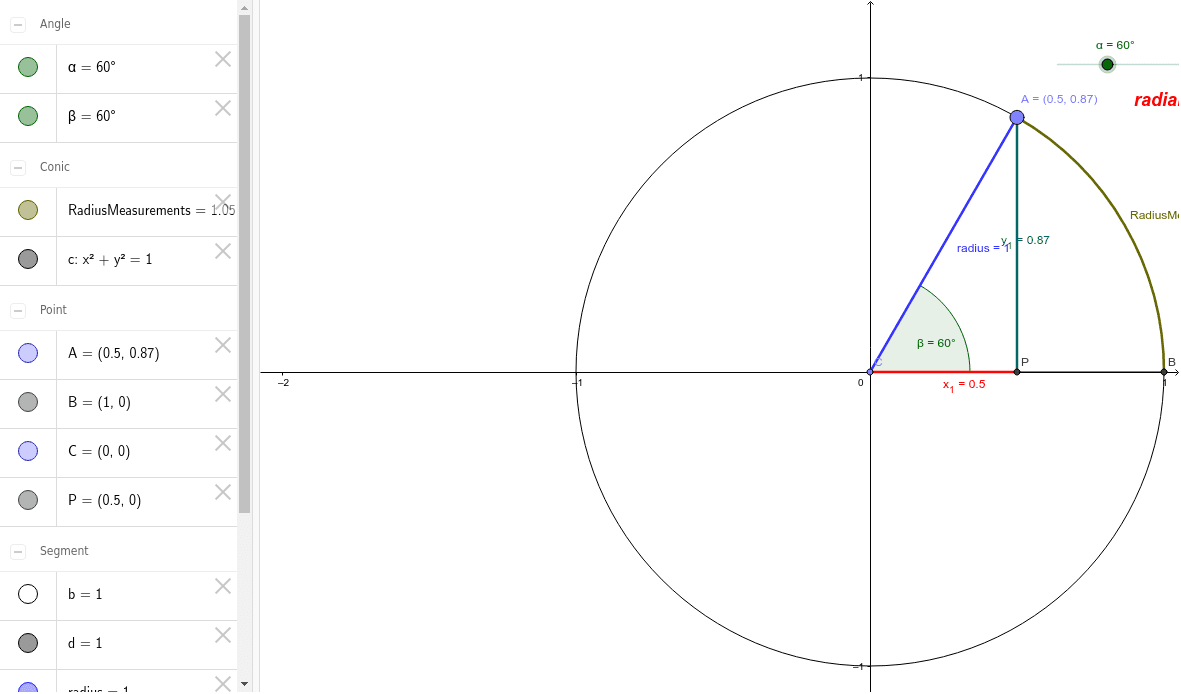Remove conic c via its X icon

222,251
